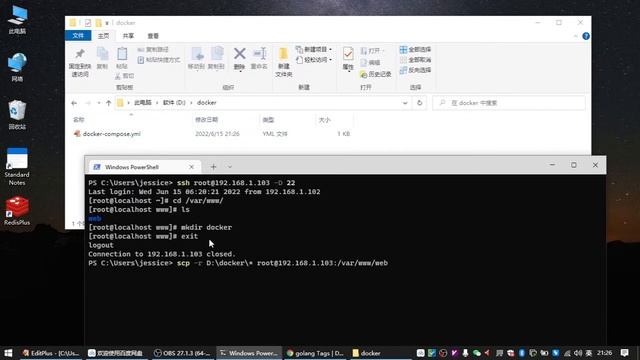Viewport: 640px width, 360px height.
Task: Open Quick Access Toolbar customize dropdown
Action: pyautogui.click(x=107, y=23)
